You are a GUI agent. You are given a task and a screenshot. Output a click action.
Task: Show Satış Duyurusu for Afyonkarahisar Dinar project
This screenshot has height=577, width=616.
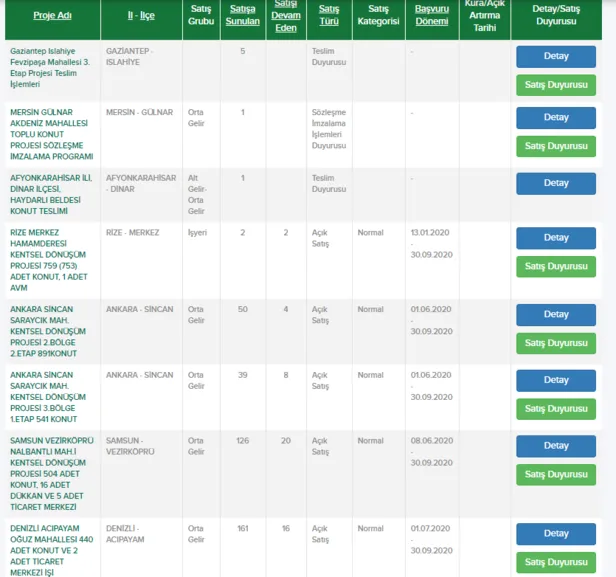click(556, 209)
